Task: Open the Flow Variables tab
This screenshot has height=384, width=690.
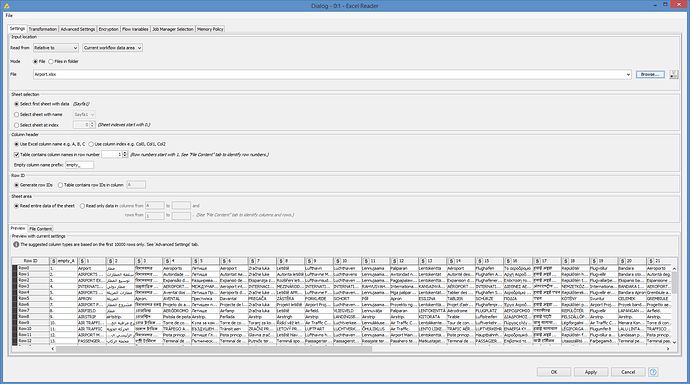Action: click(135, 29)
